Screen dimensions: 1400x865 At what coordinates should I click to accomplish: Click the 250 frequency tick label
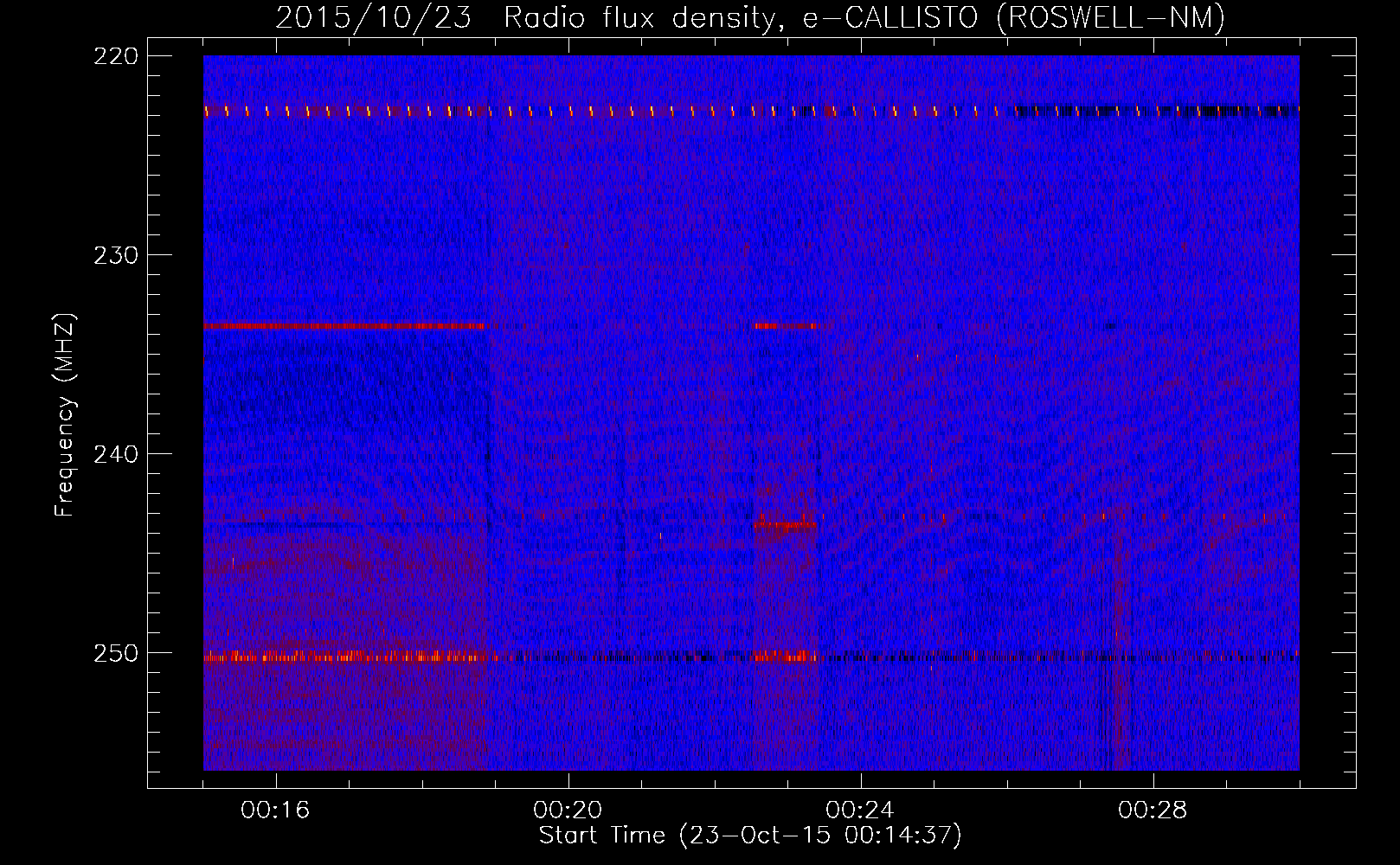[115, 653]
